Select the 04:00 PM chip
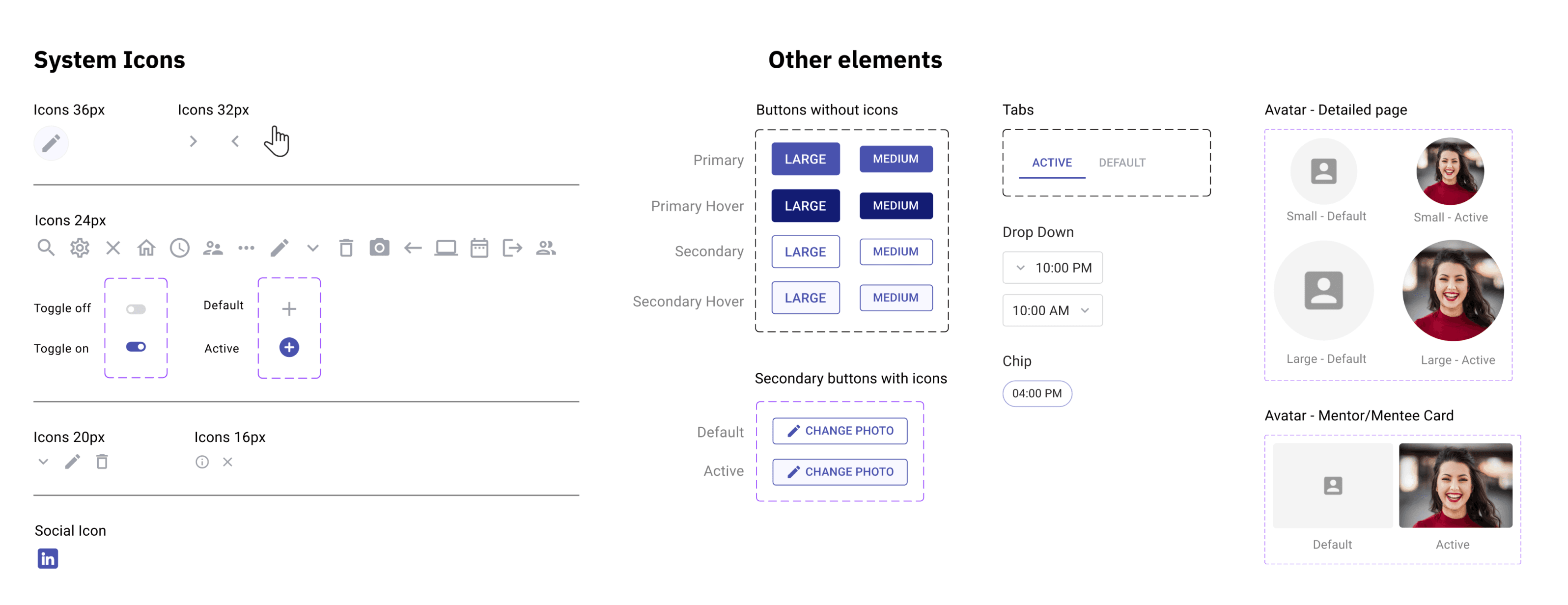 pyautogui.click(x=1036, y=394)
